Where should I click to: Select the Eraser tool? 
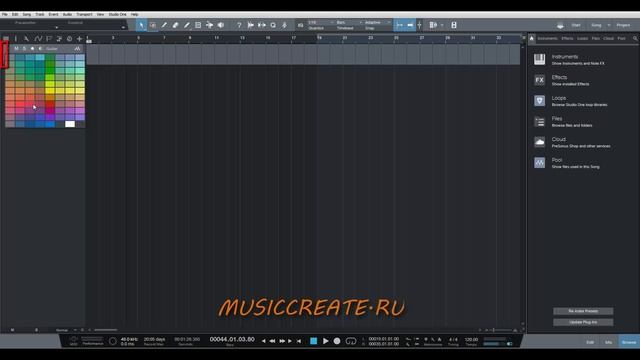[x=176, y=25]
